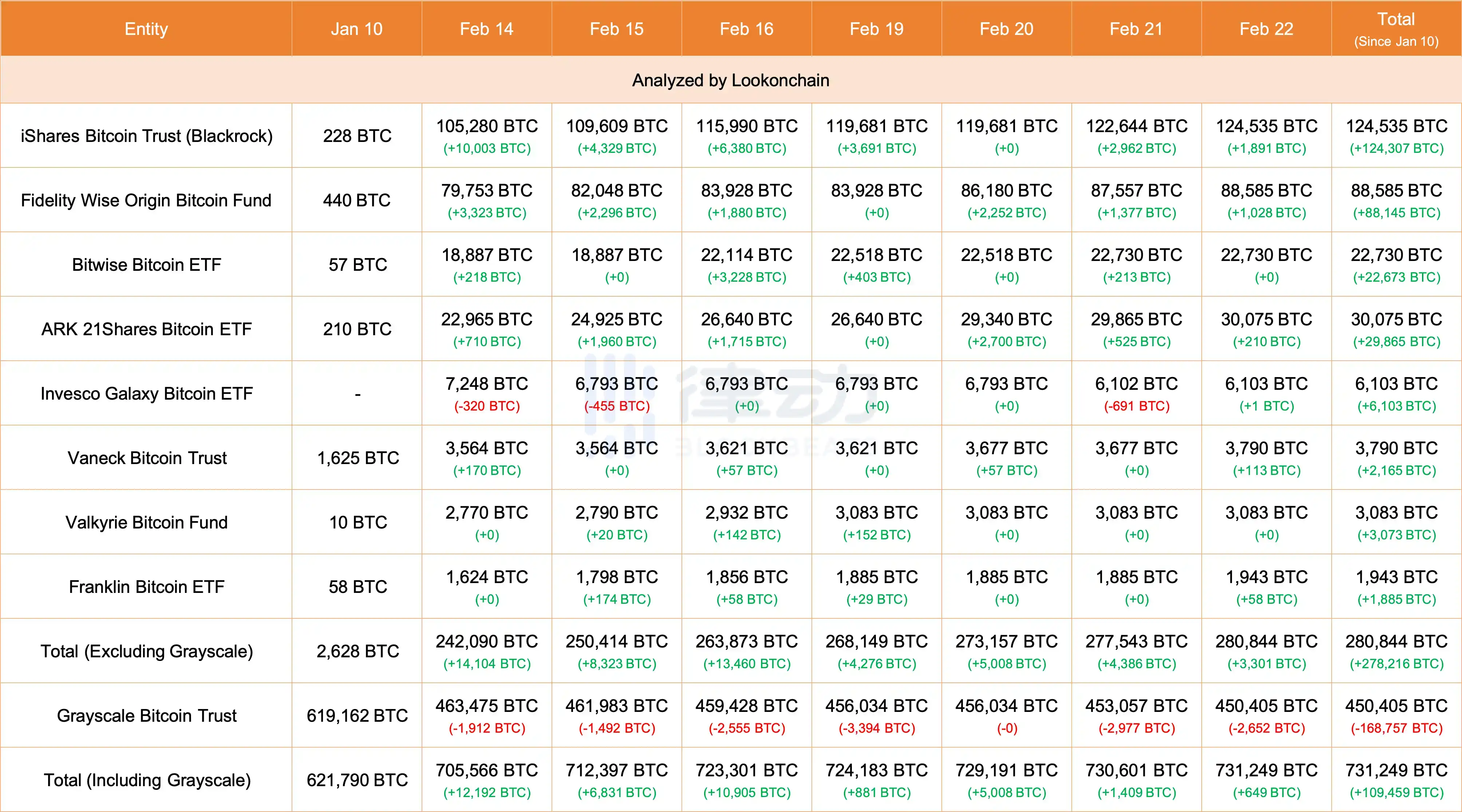
Task: Click the 228 BTC cell
Action: pyautogui.click(x=357, y=136)
